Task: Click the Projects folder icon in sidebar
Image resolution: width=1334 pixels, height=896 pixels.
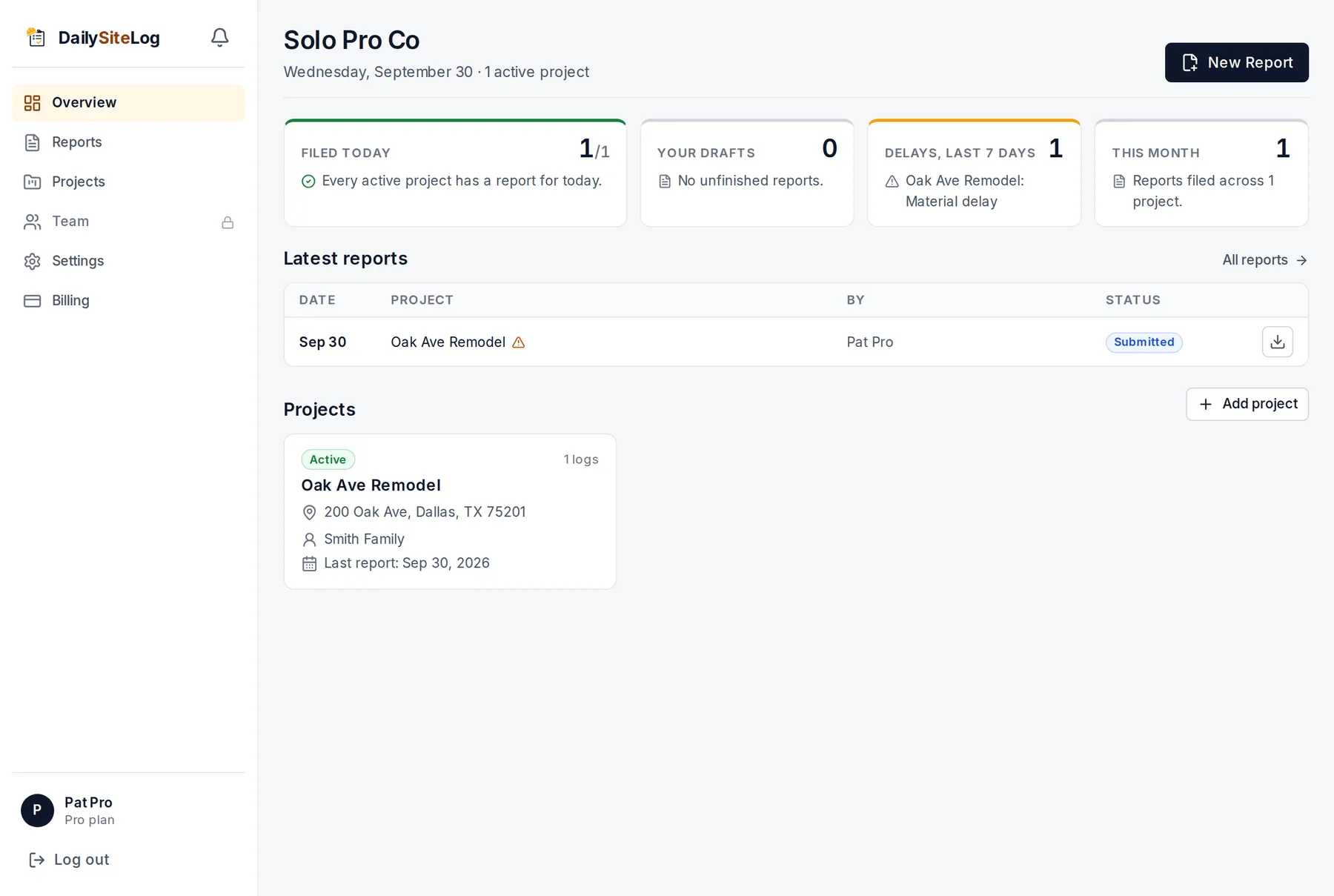Action: point(33,182)
